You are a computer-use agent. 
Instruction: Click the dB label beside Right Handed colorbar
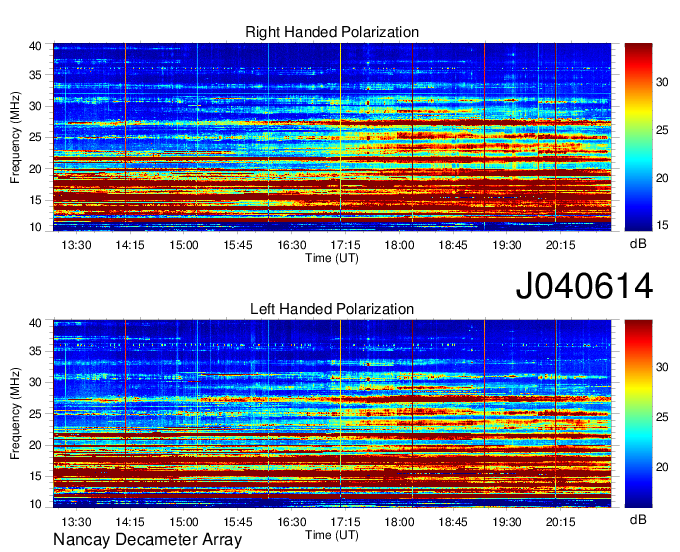[638, 244]
